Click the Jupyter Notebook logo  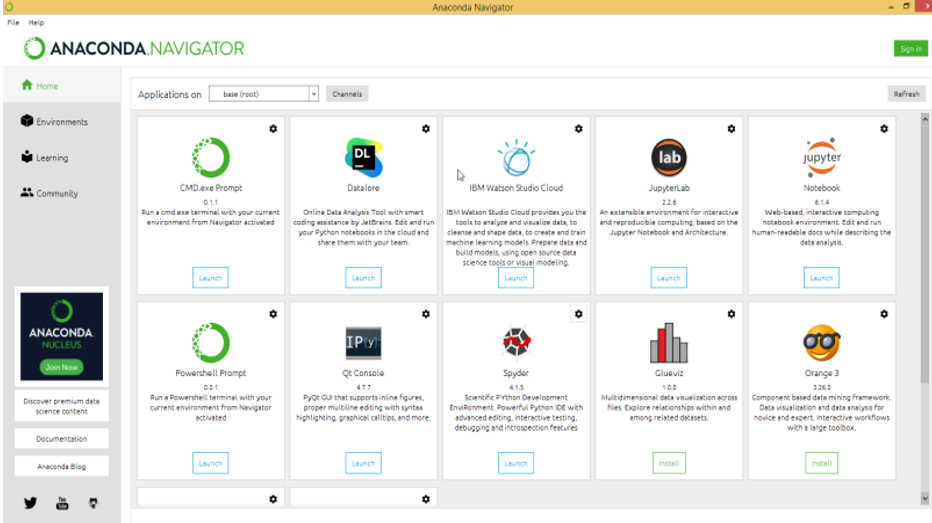click(x=821, y=157)
